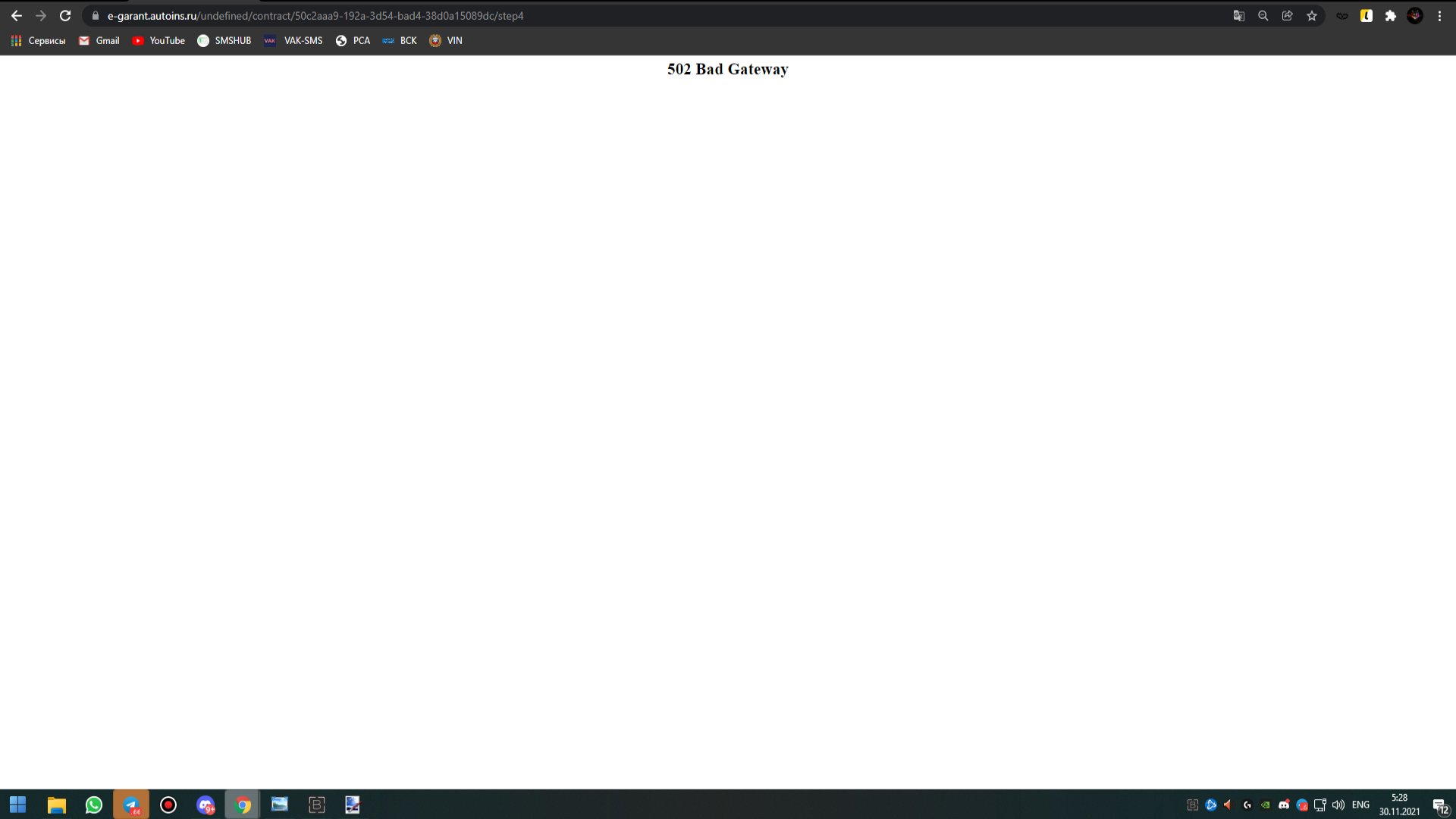Reload the 502 Bad Gateway page
Viewport: 1456px width, 819px height.
click(x=65, y=16)
